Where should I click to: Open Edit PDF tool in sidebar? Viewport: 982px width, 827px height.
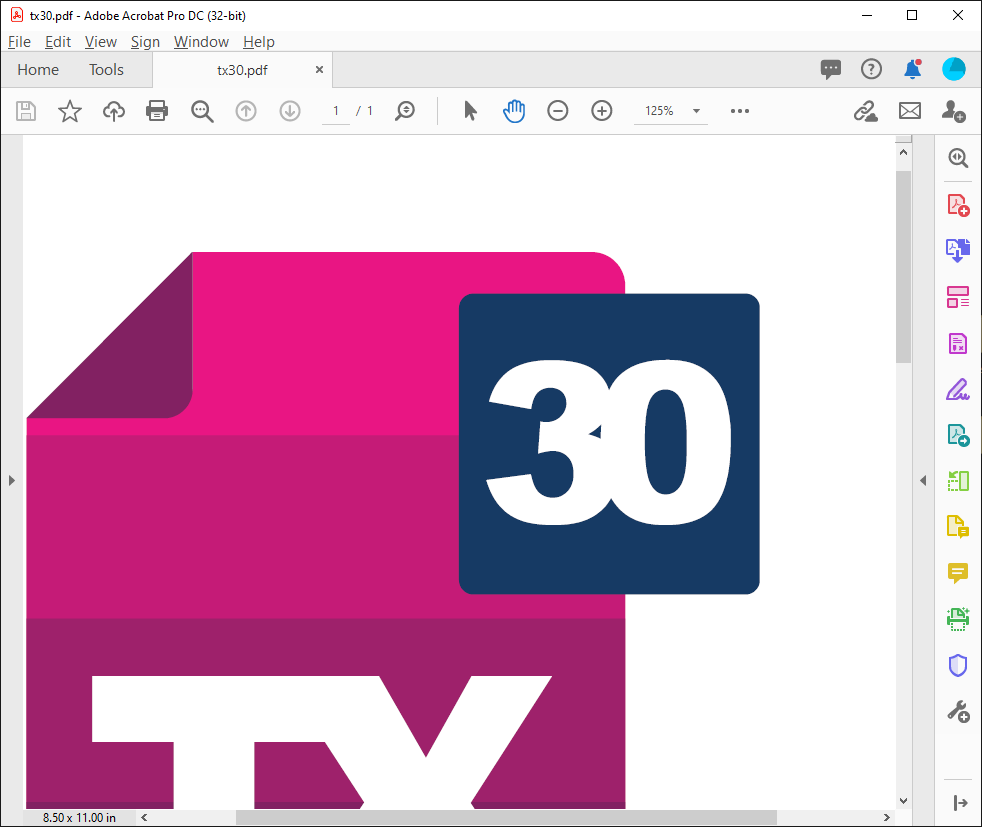pyautogui.click(x=958, y=343)
